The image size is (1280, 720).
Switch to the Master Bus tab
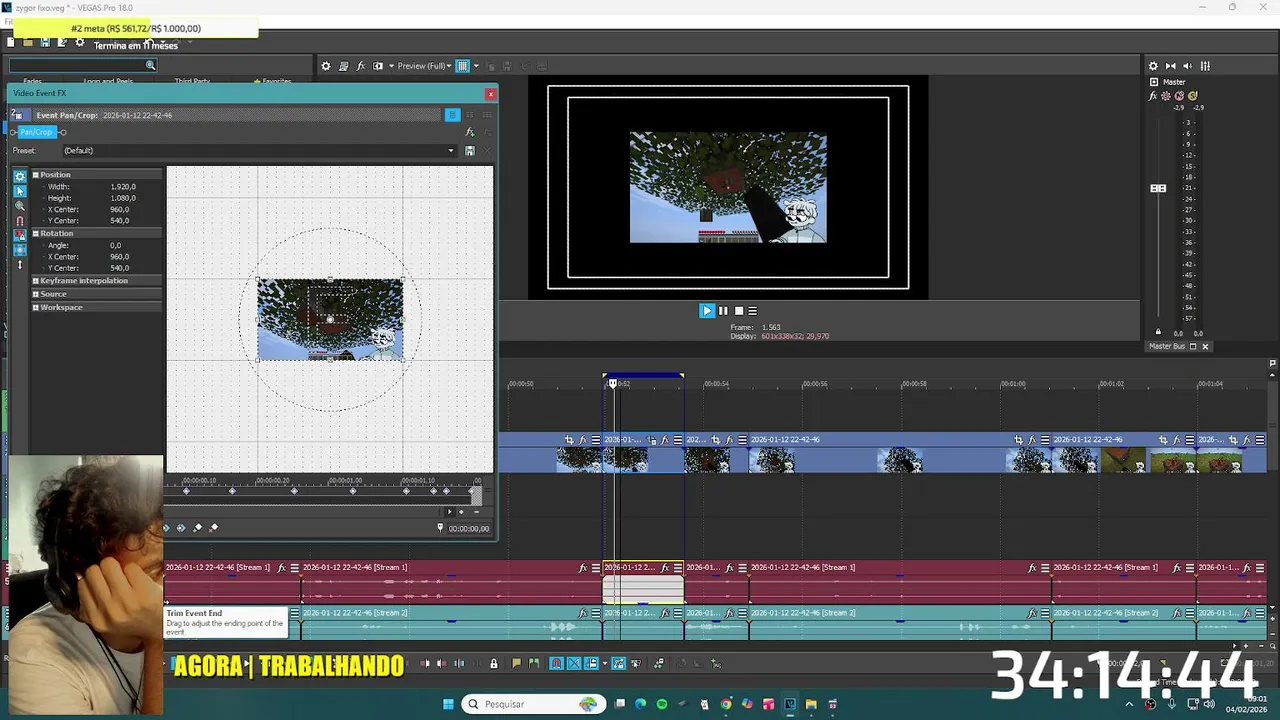click(1166, 346)
